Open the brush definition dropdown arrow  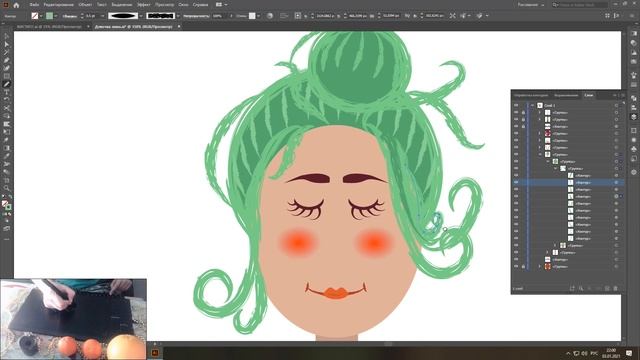pos(178,16)
